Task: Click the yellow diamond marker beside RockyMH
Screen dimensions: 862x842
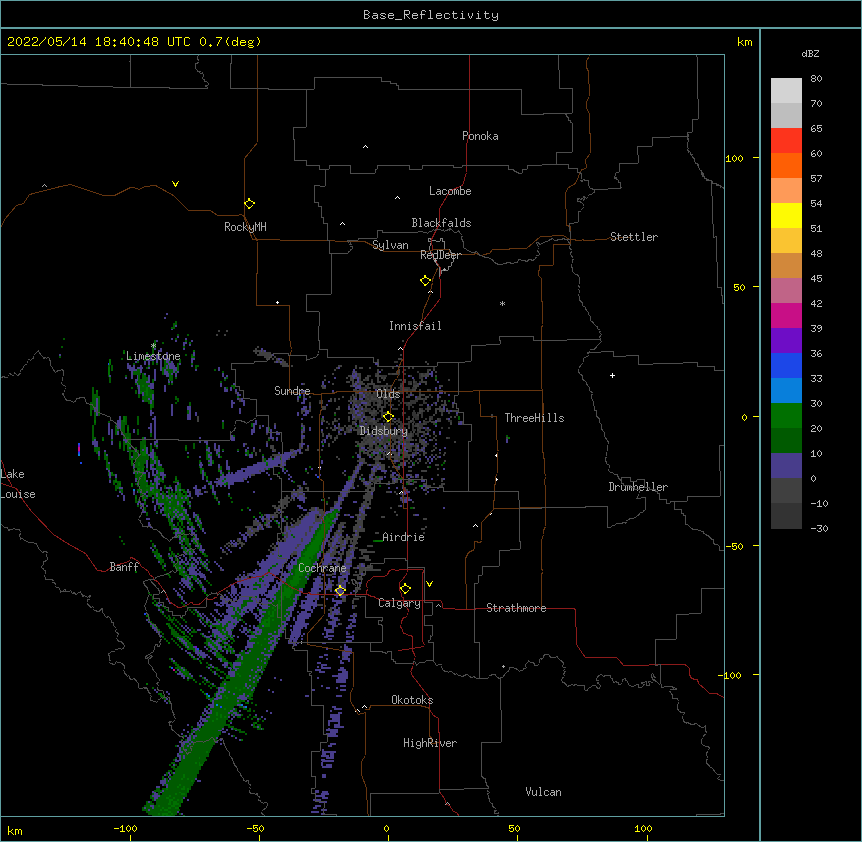Action: point(250,203)
